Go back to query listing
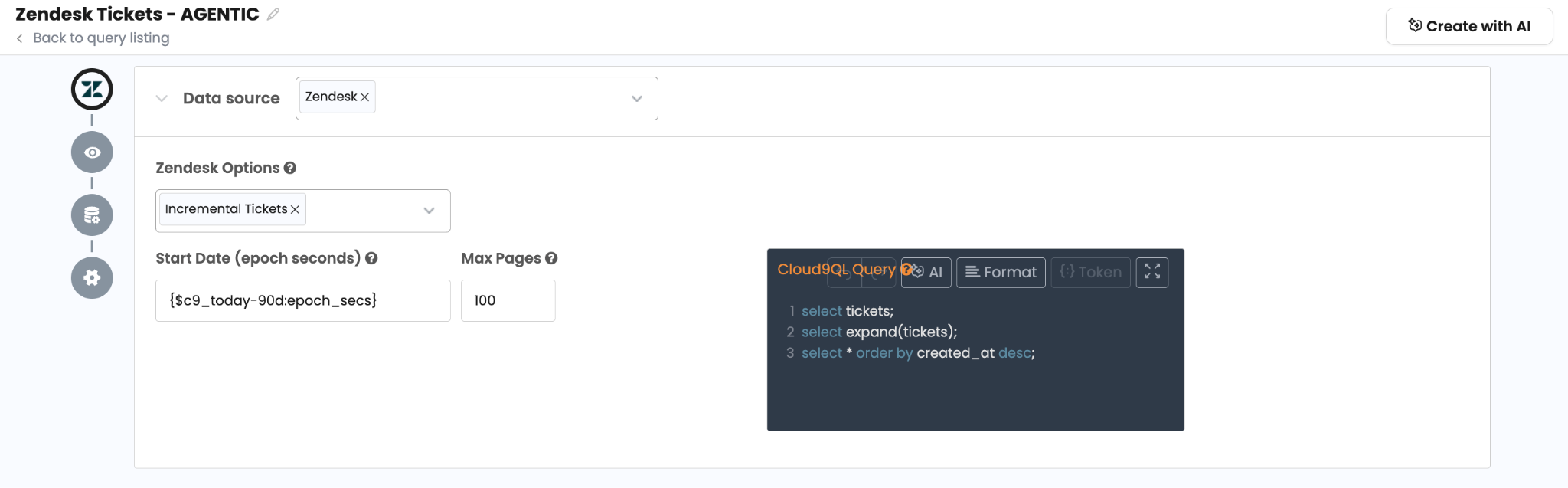The height and width of the screenshot is (488, 1568). [93, 38]
